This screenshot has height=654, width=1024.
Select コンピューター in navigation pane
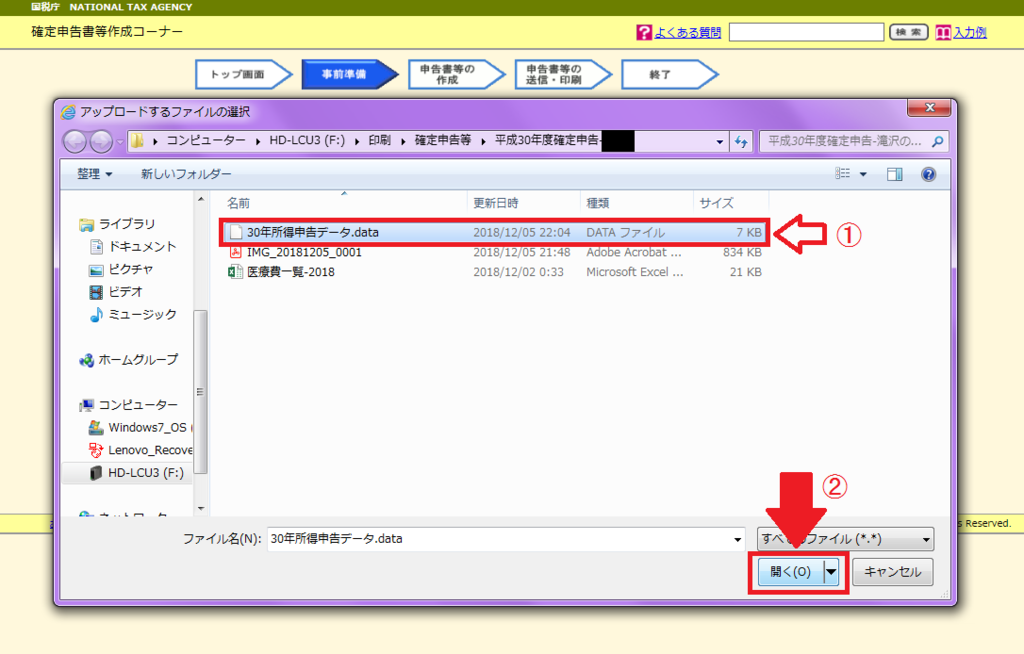coord(128,405)
